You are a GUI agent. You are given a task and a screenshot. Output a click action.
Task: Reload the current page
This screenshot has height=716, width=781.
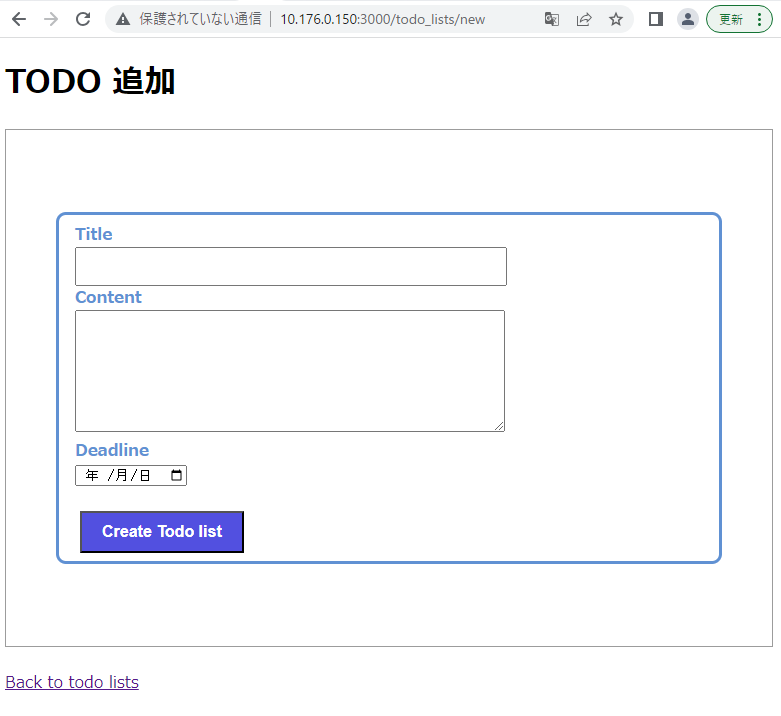[x=83, y=19]
